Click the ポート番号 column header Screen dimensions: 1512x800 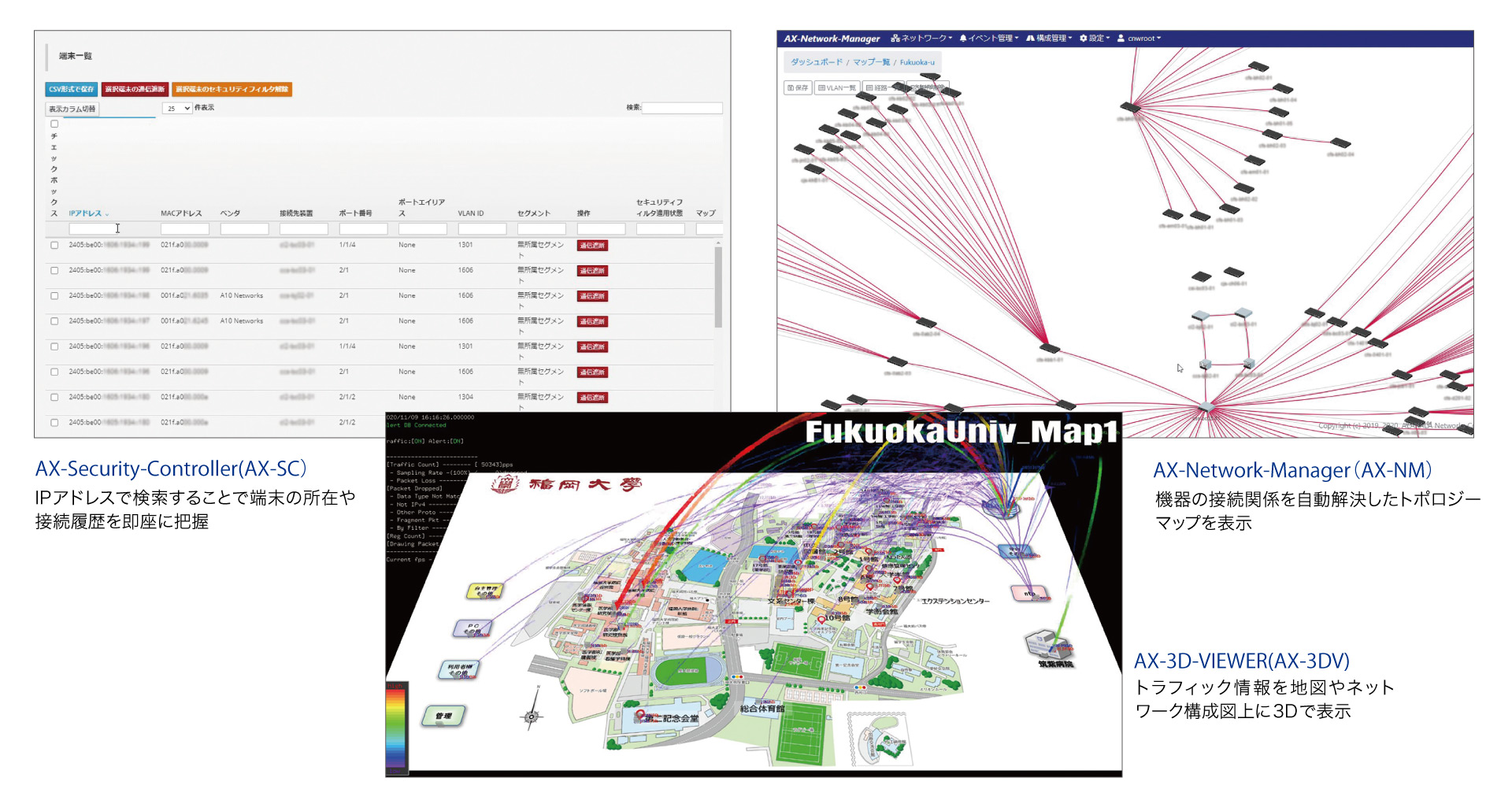(x=355, y=213)
